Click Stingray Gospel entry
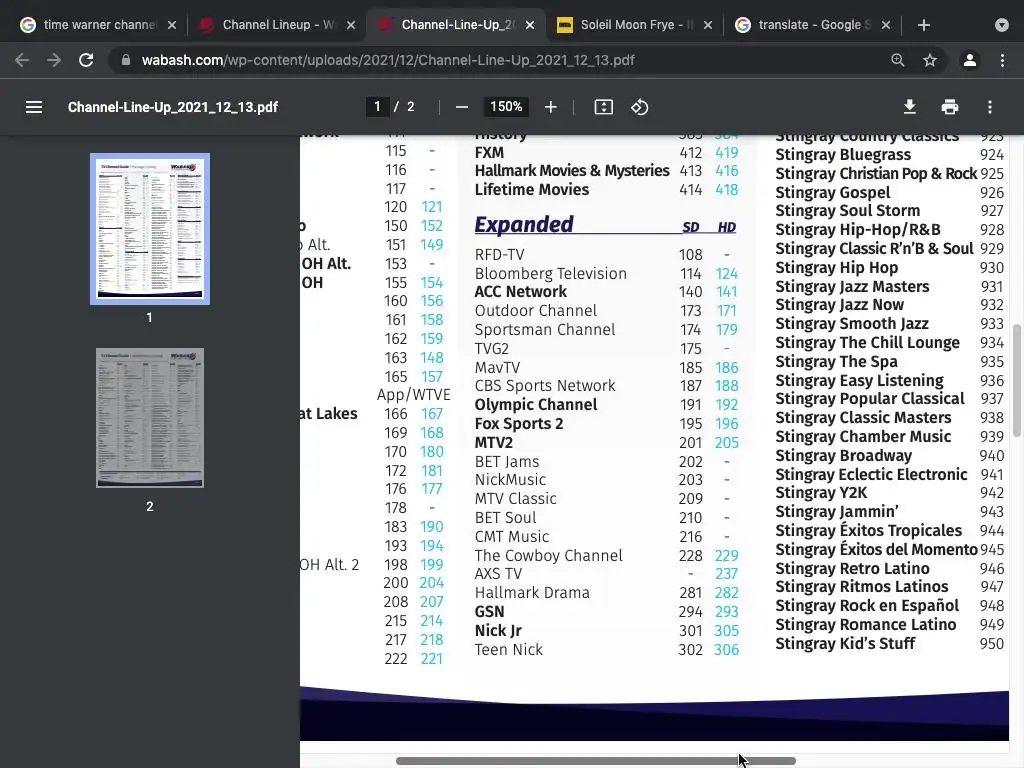 point(833,193)
